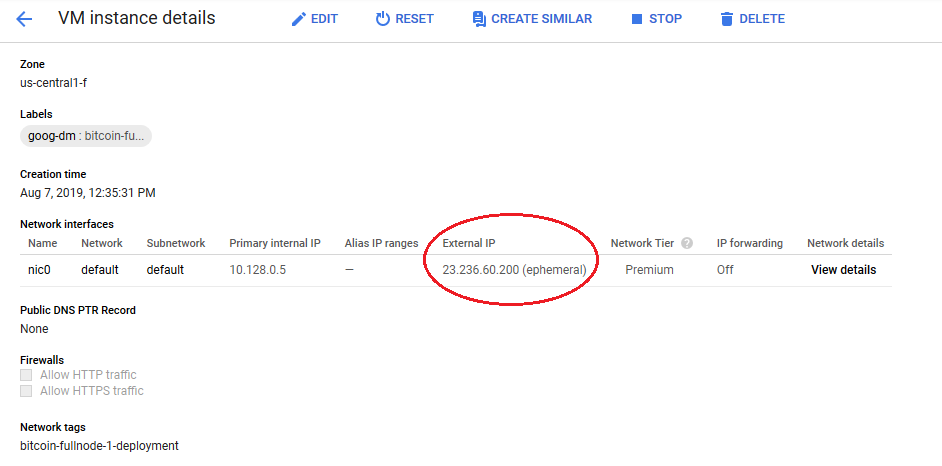The width and height of the screenshot is (942, 466).
Task: Click the Allow HTTP traffic label
Action: 88,375
